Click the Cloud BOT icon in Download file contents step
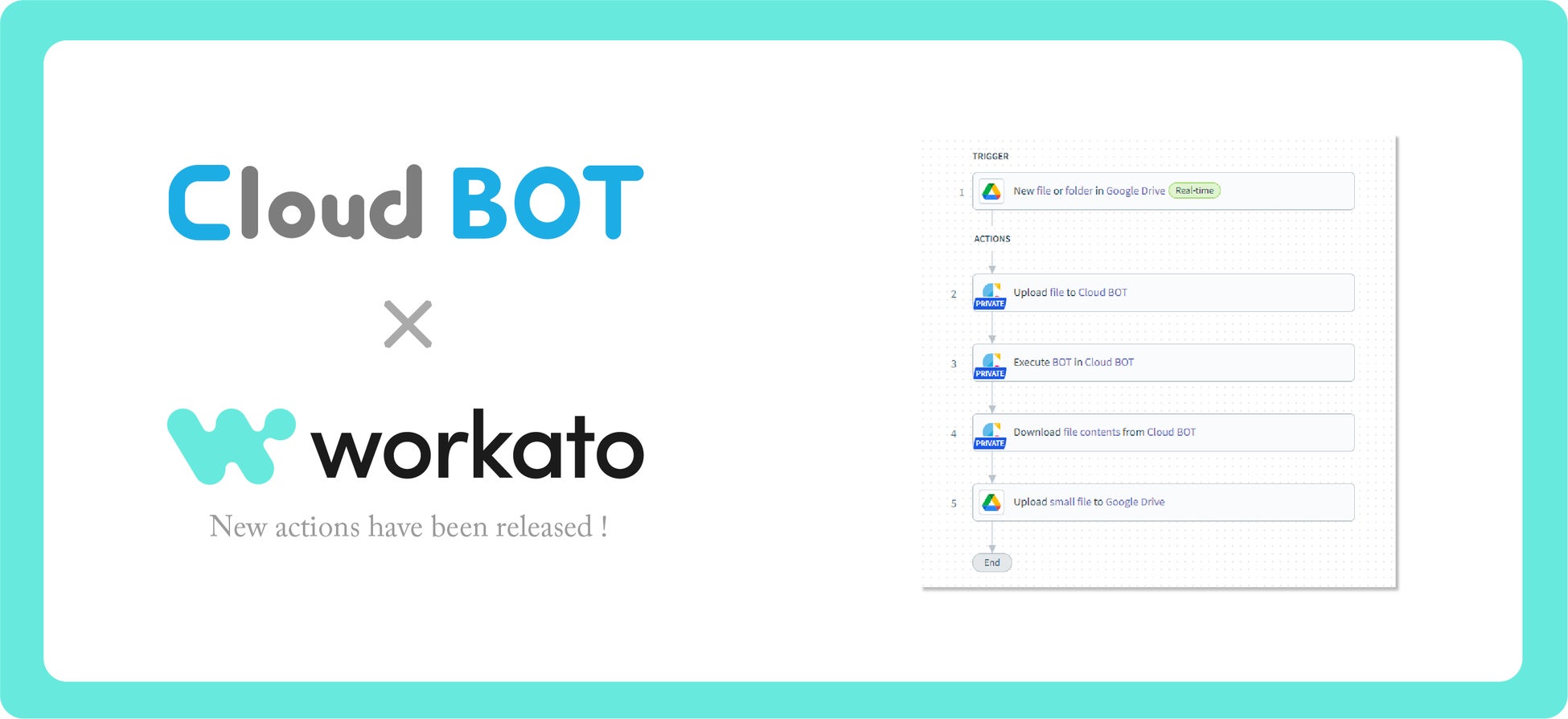The height and width of the screenshot is (719, 1568). (x=991, y=429)
